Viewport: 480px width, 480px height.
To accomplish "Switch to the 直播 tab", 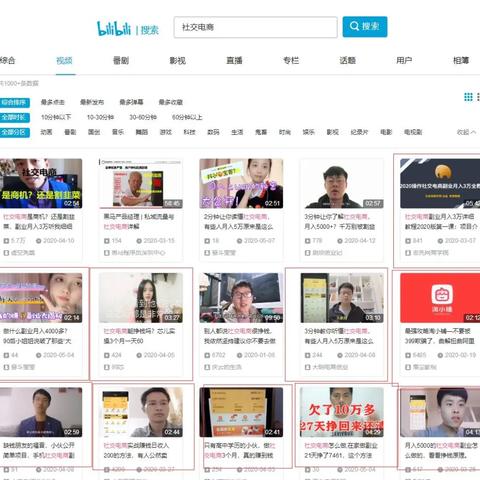I will click(234, 60).
